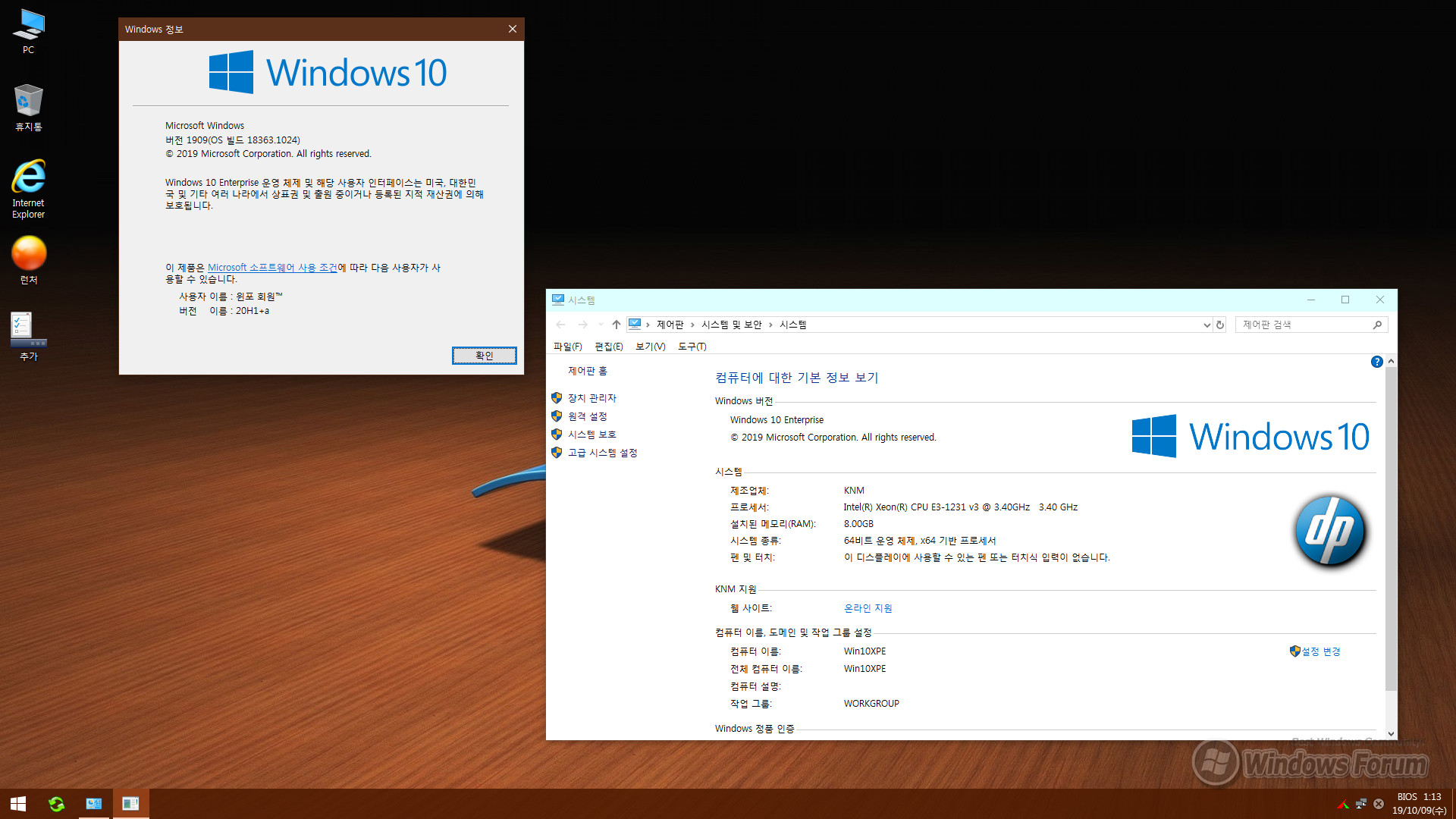The width and height of the screenshot is (1456, 819).
Task: Minimize the 시스템 window
Action: pyautogui.click(x=1310, y=300)
